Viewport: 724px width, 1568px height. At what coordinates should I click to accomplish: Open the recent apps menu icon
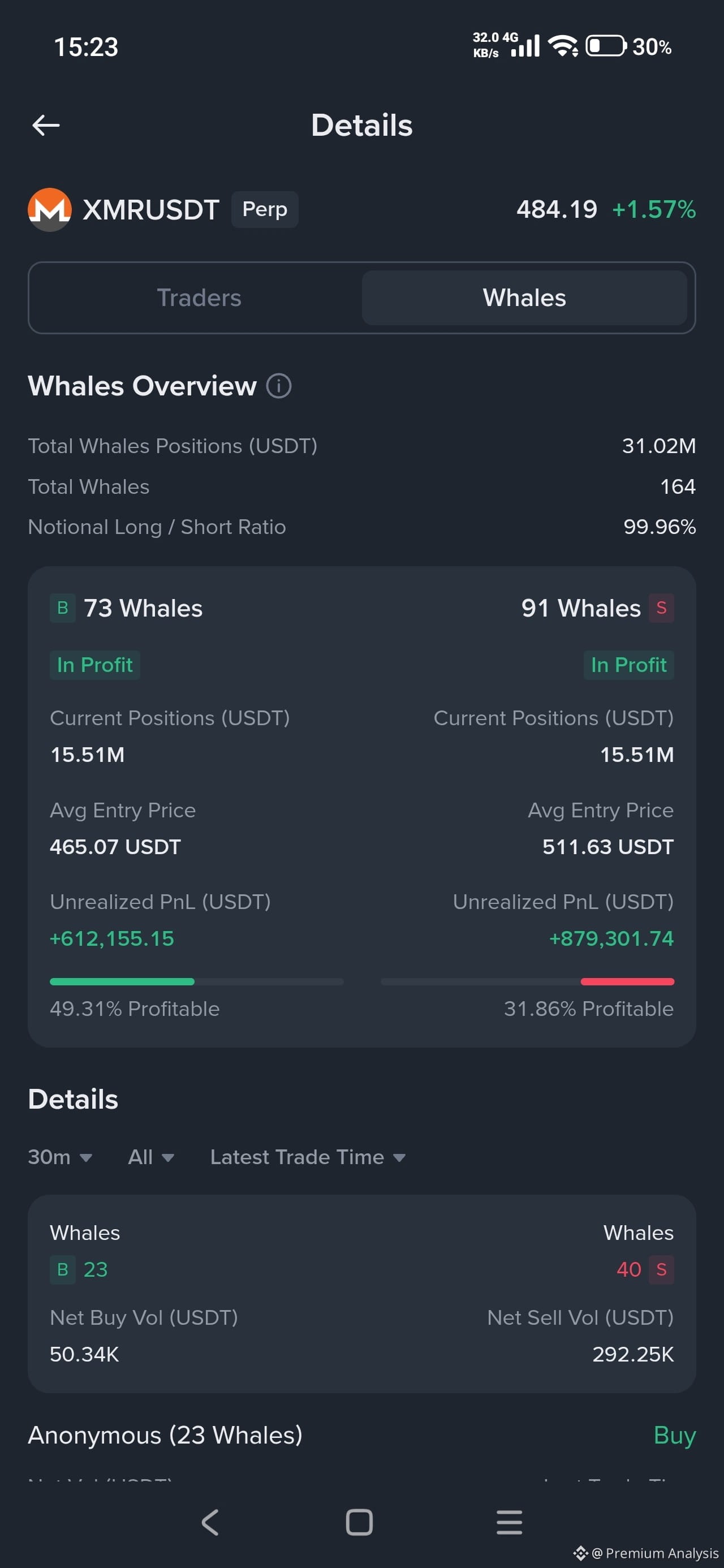(509, 1522)
